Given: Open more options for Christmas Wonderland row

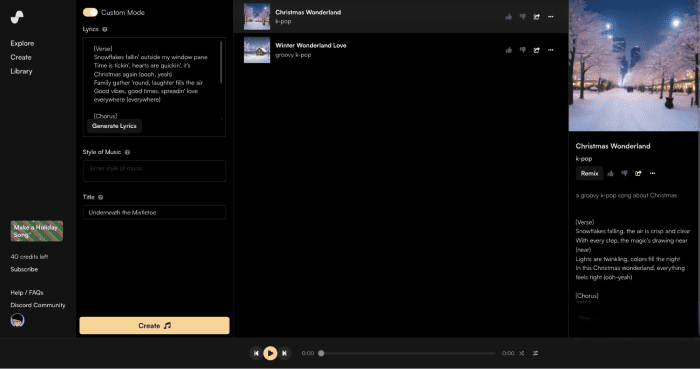Looking at the screenshot, I should pyautogui.click(x=550, y=17).
